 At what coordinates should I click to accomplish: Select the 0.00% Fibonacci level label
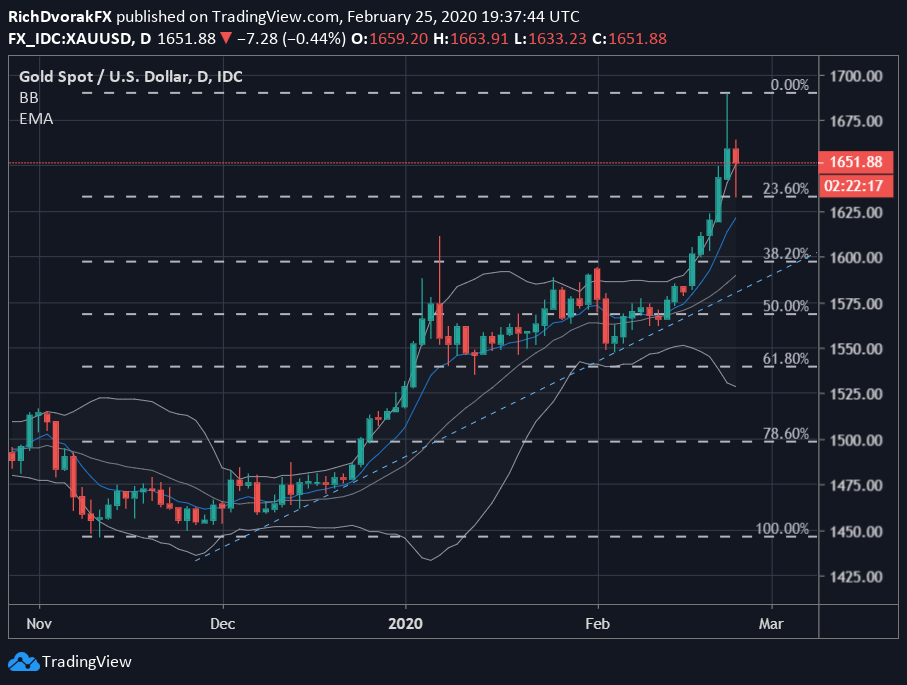point(790,85)
